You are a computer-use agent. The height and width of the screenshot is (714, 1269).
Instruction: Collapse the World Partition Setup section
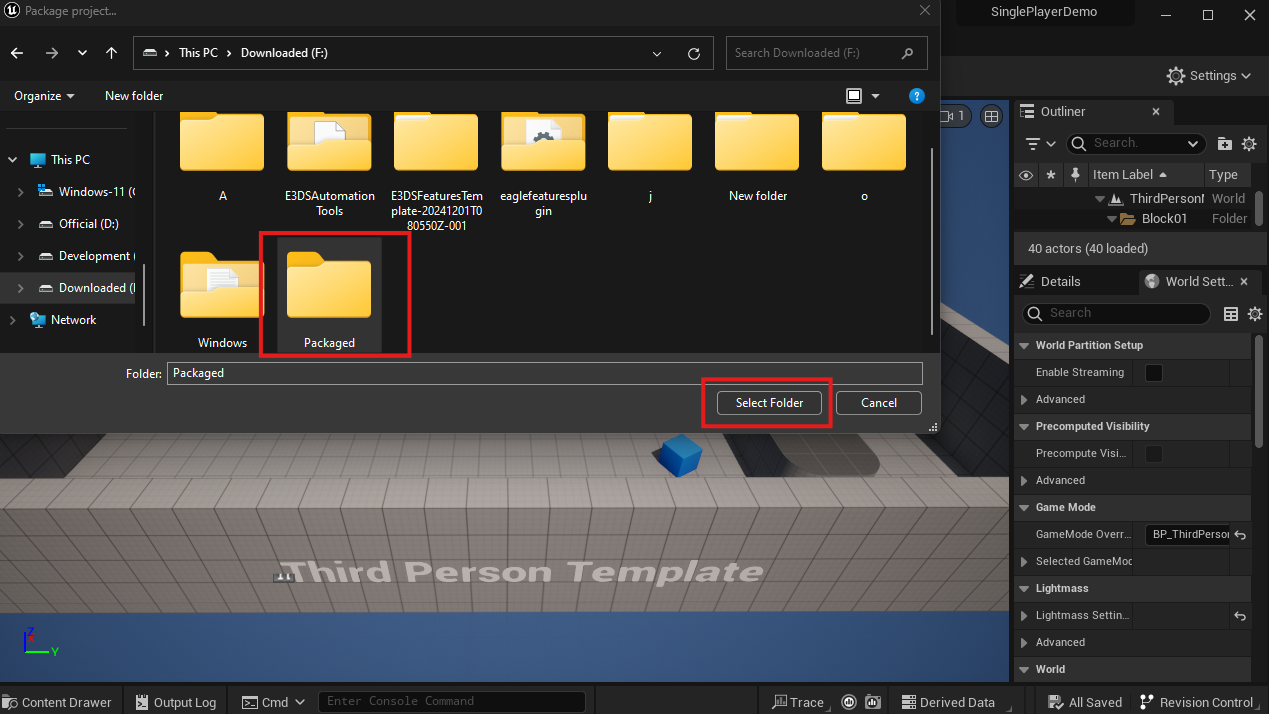tap(1023, 346)
